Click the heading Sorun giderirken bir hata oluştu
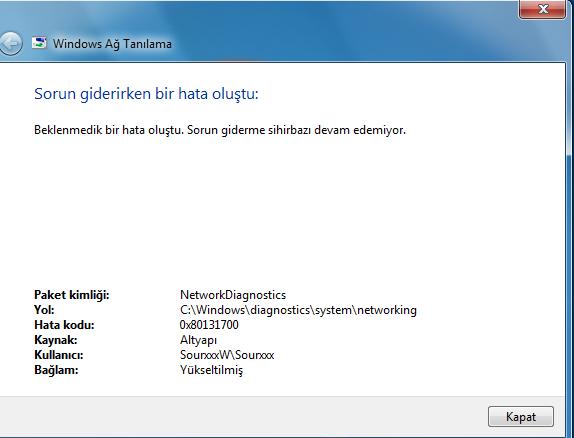 146,94
